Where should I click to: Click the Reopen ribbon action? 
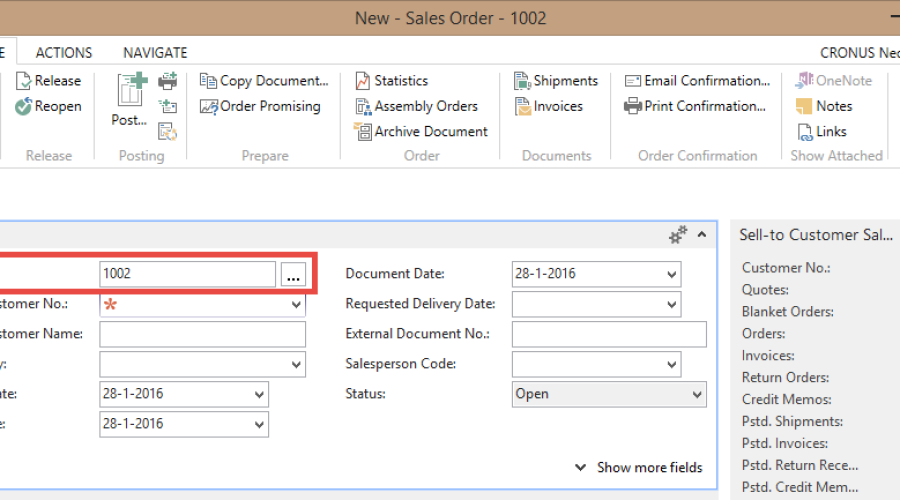[48, 106]
